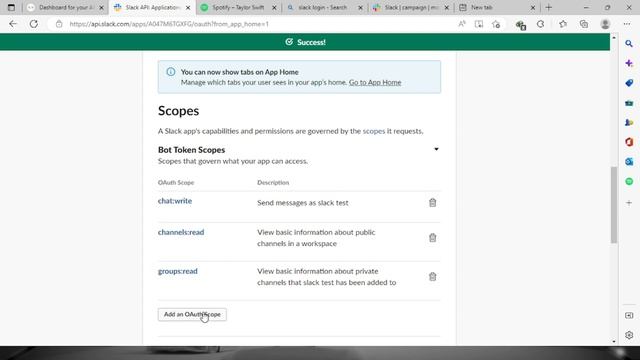Delete the chat:write scope with trash icon
640x360 pixels.
(x=432, y=202)
